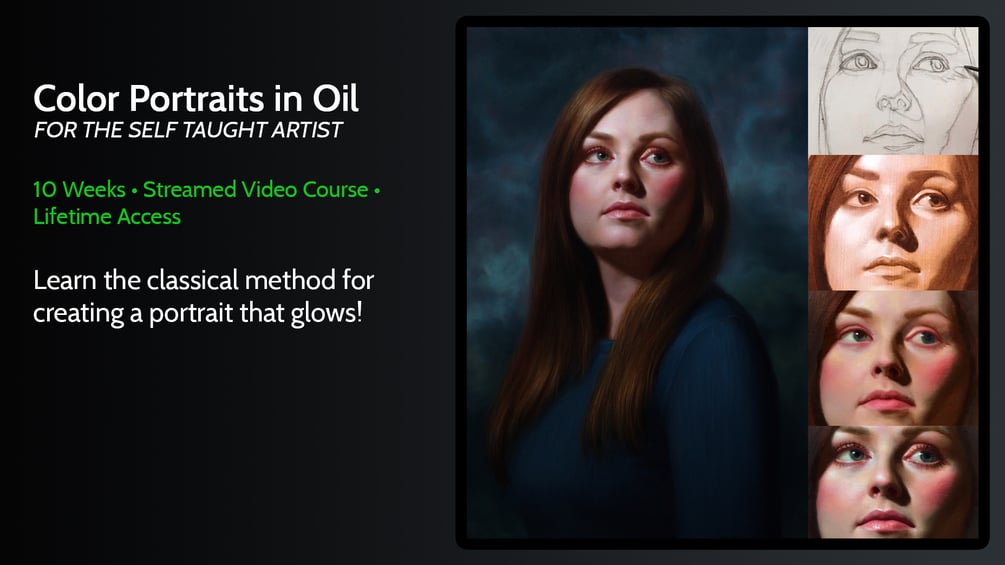The width and height of the screenshot is (1005, 565).
Task: Select the "Streamed Video Course" green text
Action: pyautogui.click(x=255, y=190)
